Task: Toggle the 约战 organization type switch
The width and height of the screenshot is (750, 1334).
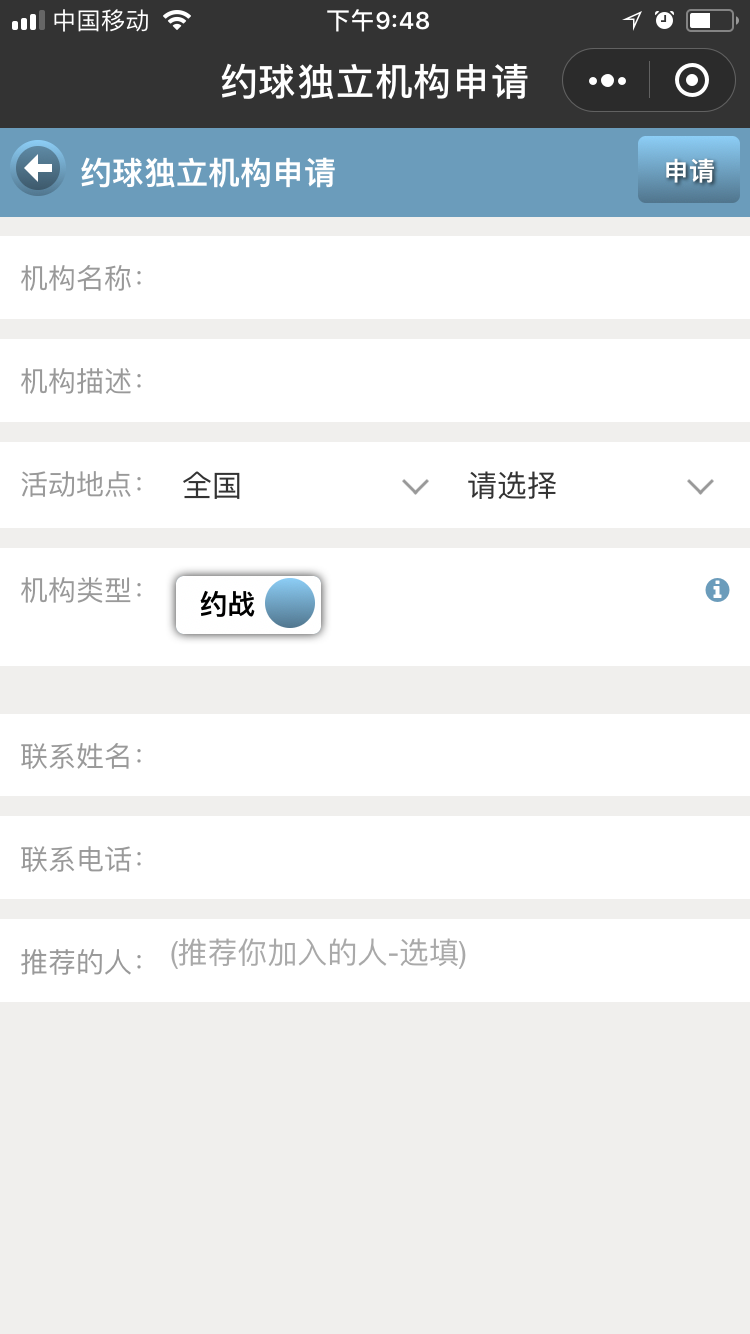Action: (x=249, y=604)
